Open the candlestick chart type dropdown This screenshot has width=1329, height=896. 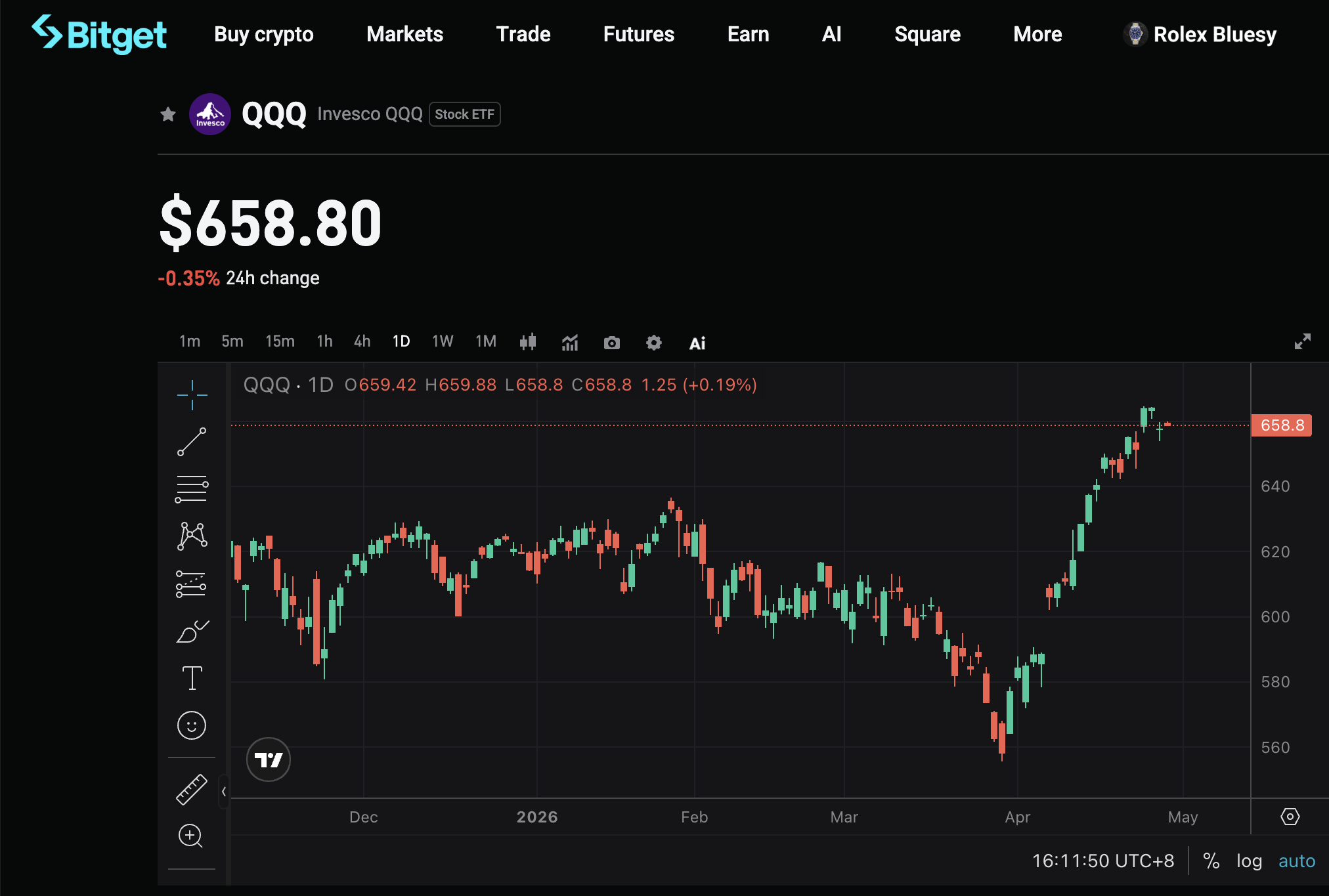click(x=528, y=342)
